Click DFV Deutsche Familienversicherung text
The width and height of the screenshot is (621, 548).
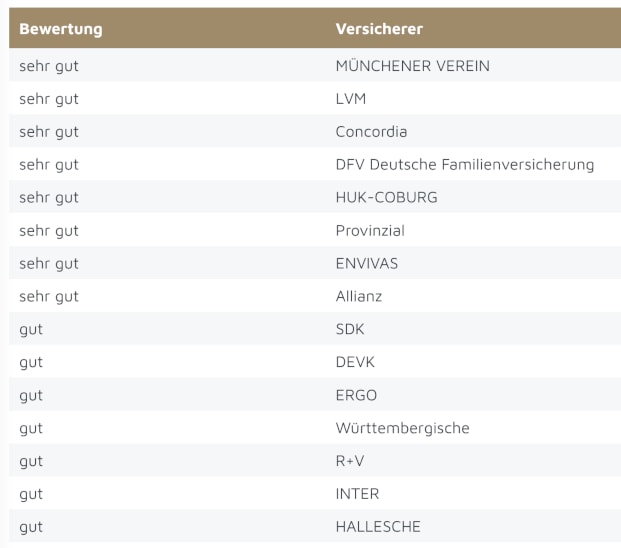click(465, 165)
